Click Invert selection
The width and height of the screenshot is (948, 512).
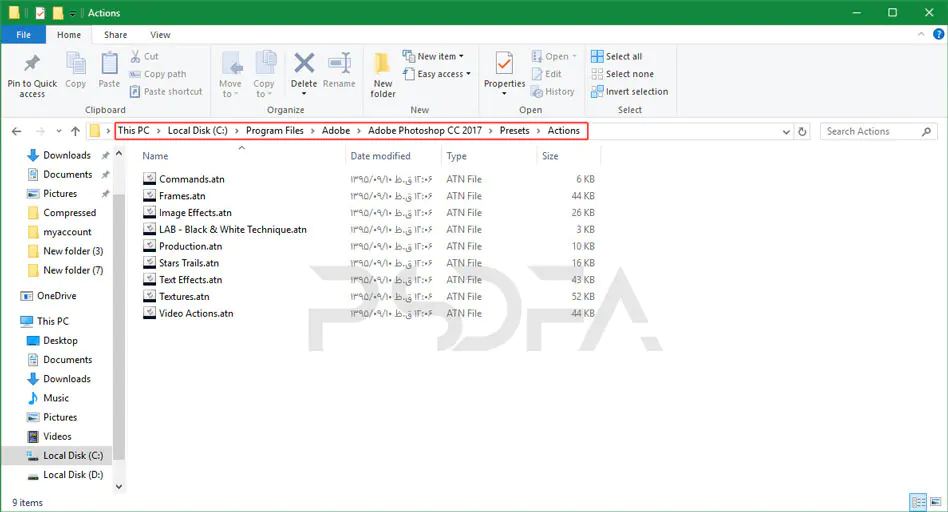coord(629,91)
